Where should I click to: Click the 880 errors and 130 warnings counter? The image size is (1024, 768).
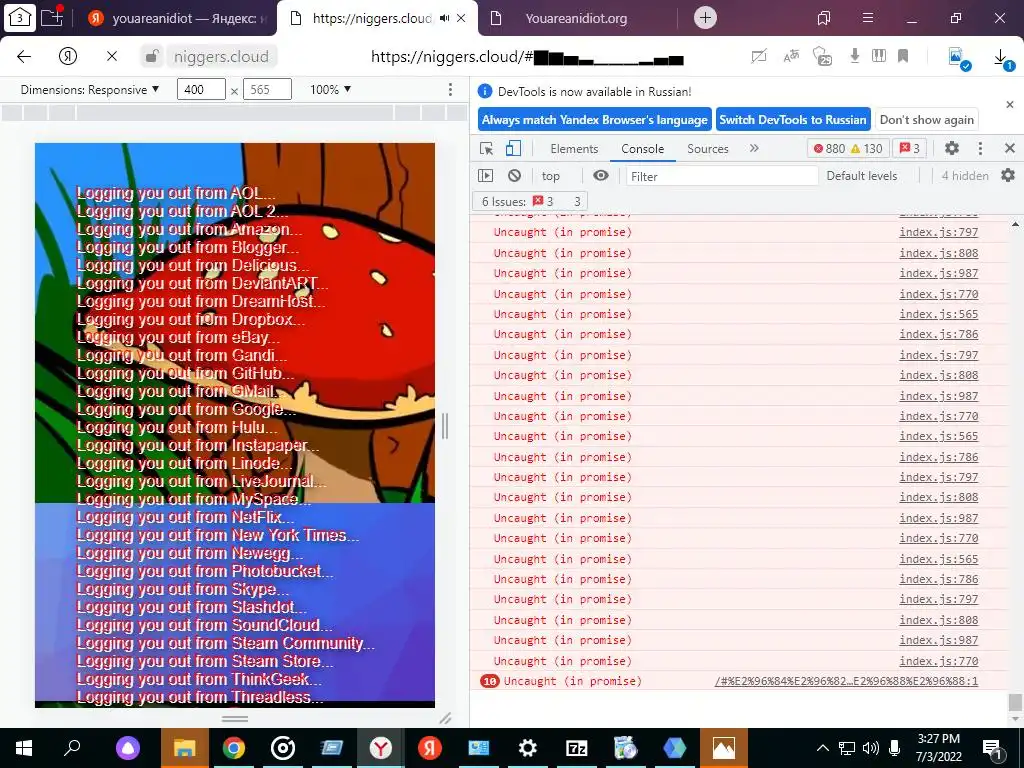click(x=848, y=148)
